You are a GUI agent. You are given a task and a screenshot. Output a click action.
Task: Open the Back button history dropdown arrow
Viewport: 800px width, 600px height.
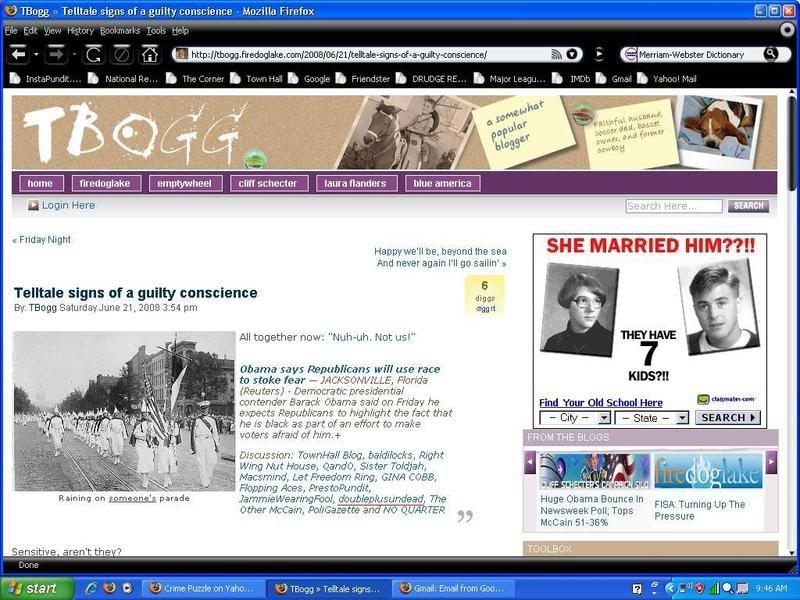pyautogui.click(x=36, y=54)
